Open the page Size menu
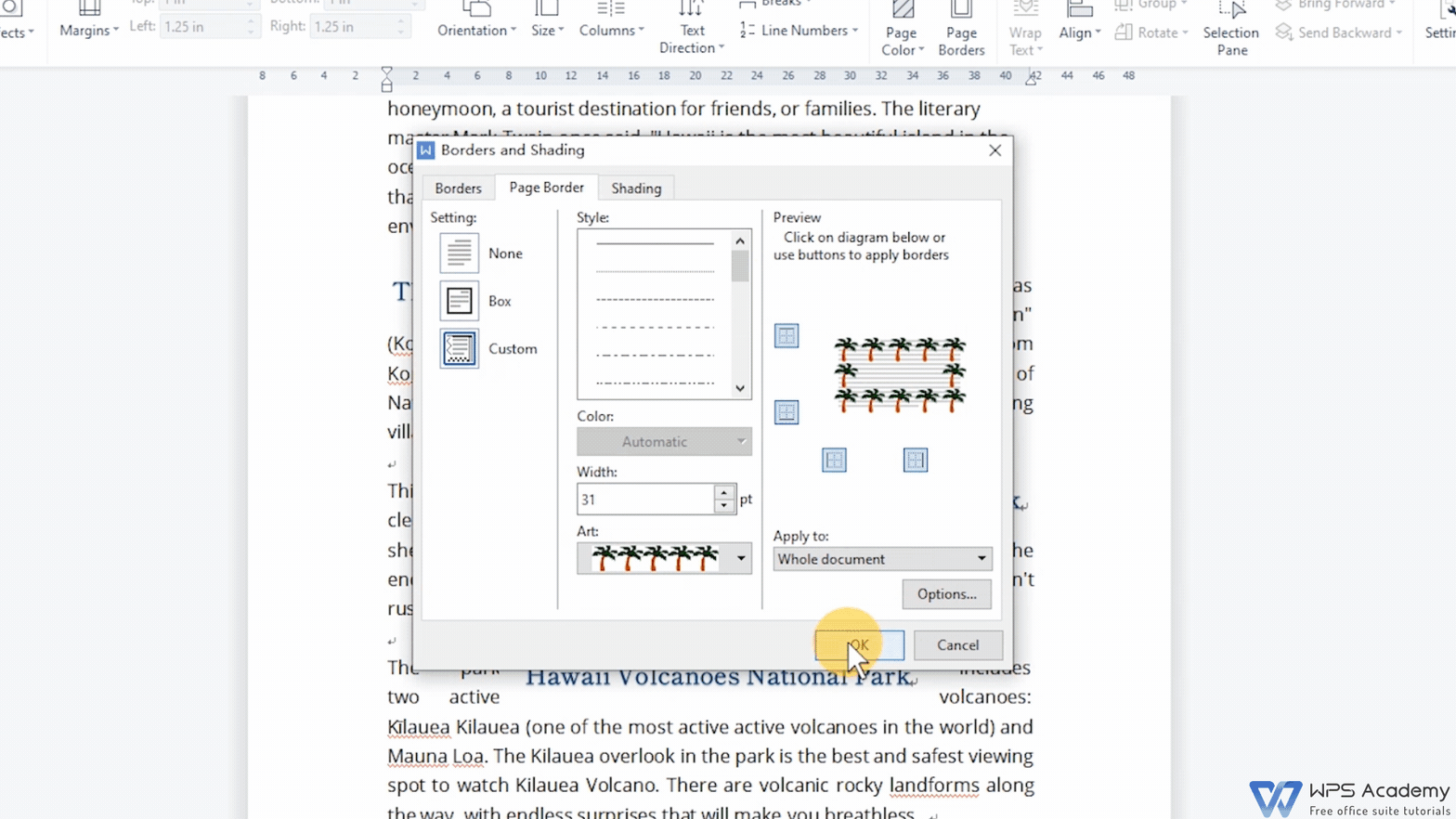 [x=547, y=20]
